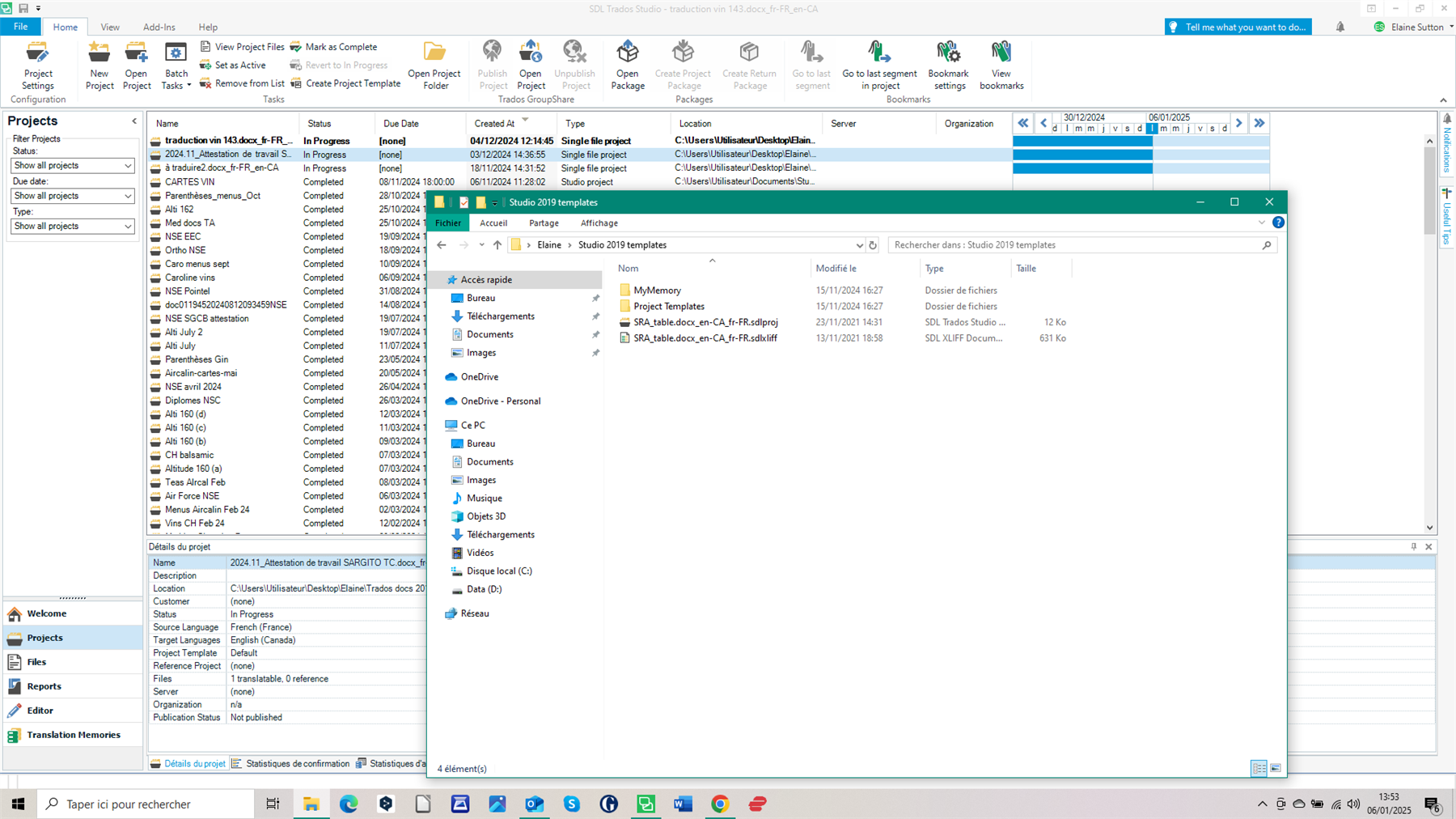
Task: Click Open Project in Trados GroupShare group
Action: [531, 66]
